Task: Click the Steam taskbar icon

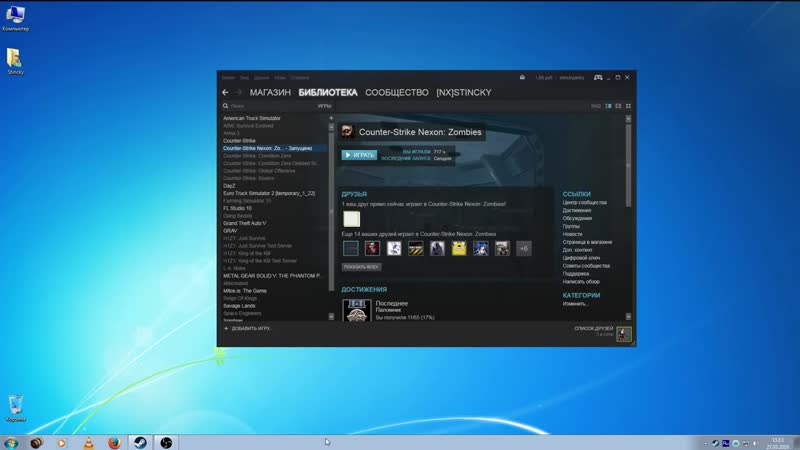Action: point(140,442)
